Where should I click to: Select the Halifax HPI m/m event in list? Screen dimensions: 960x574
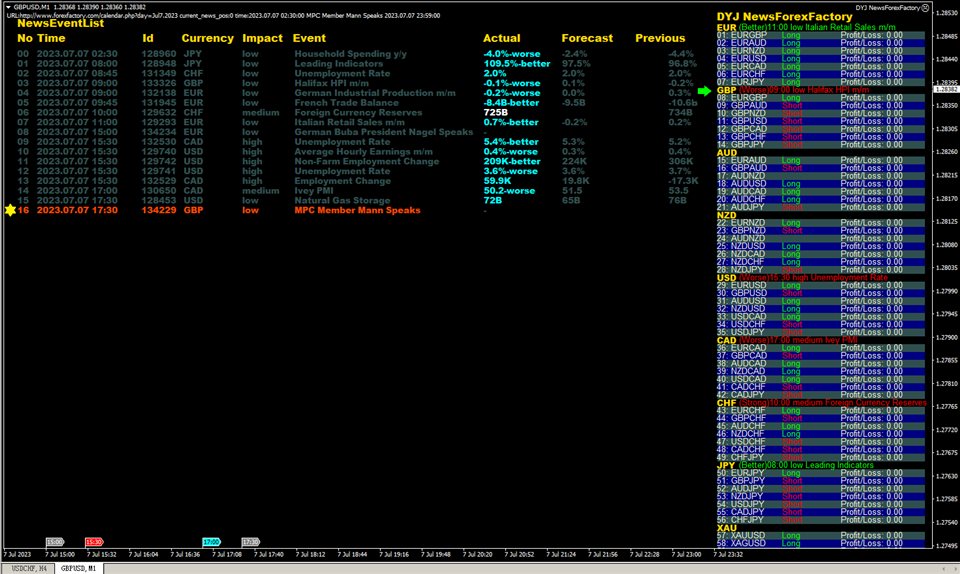[x=331, y=83]
